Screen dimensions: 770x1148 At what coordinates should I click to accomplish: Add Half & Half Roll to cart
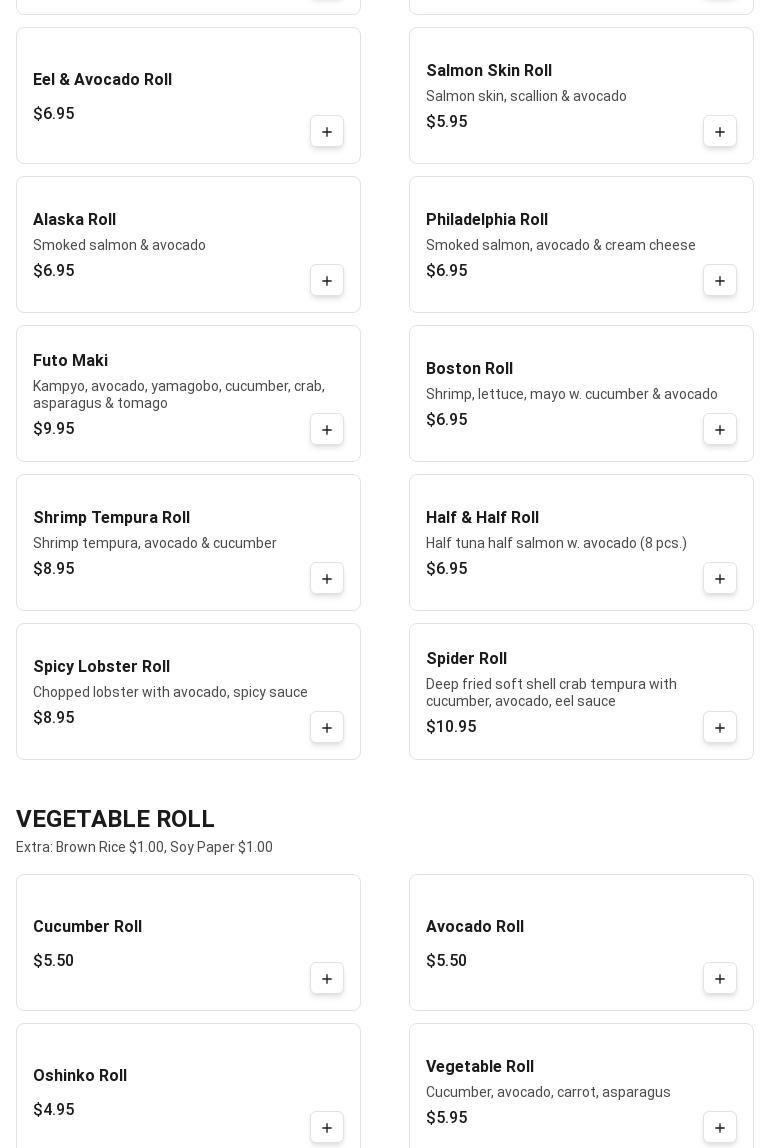tap(720, 579)
